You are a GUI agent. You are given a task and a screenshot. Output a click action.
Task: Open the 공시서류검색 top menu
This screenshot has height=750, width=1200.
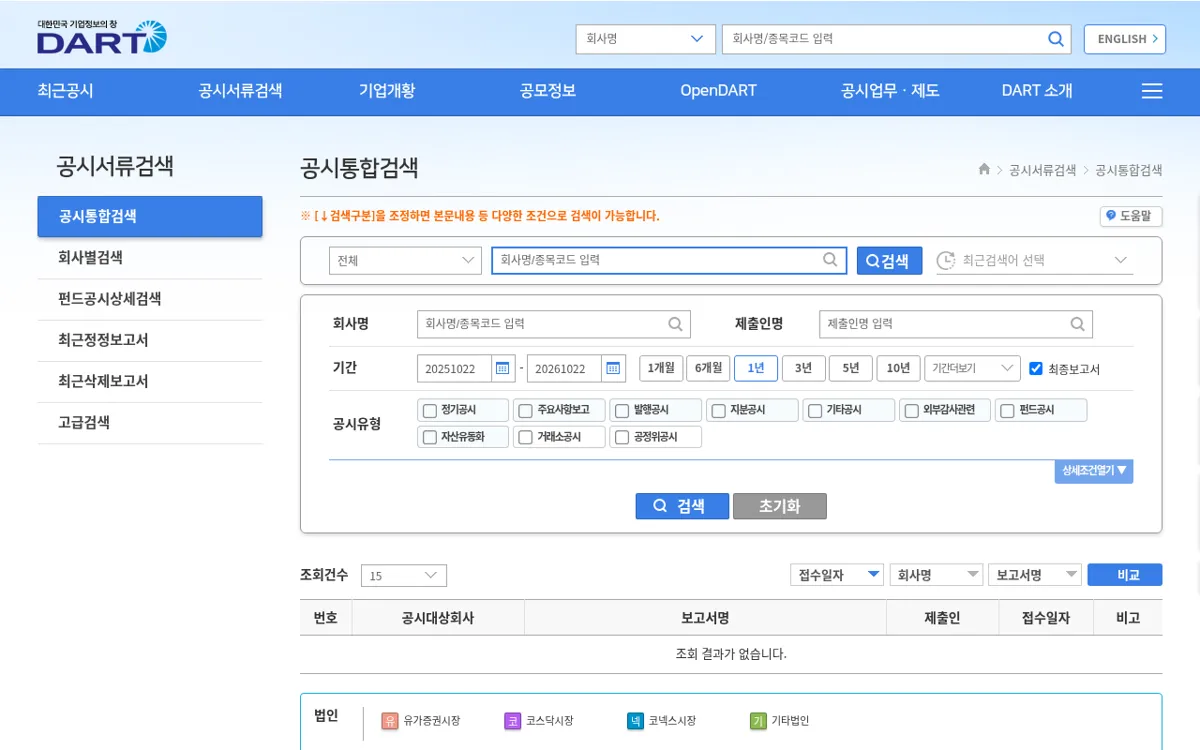pos(240,91)
